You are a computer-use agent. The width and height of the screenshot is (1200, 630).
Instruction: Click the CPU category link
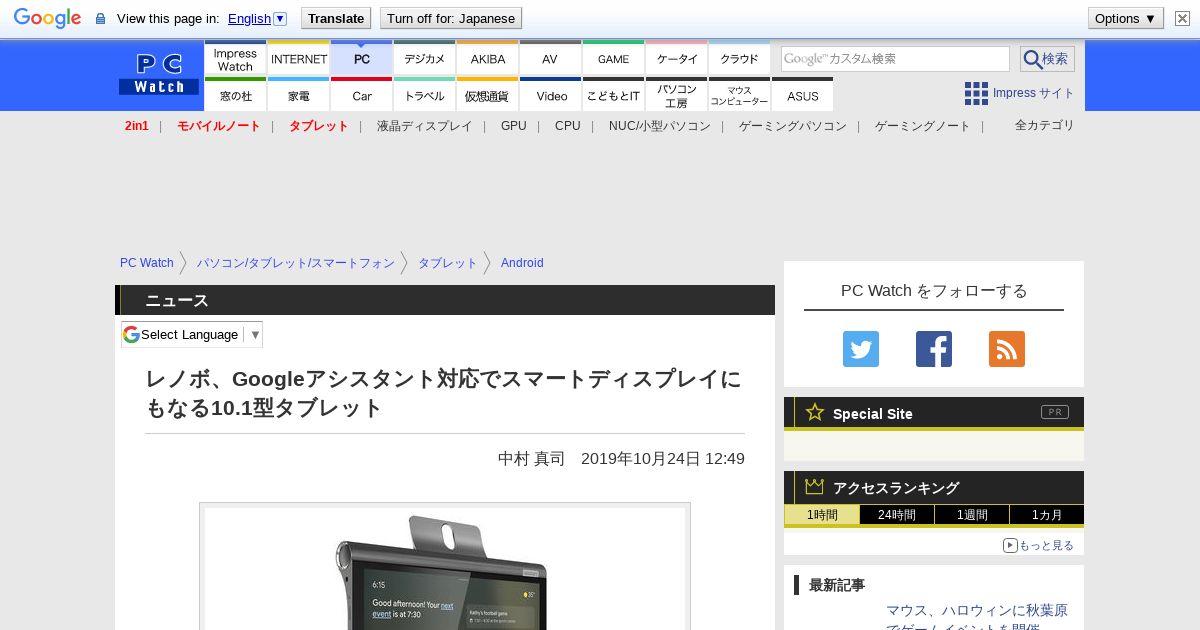pyautogui.click(x=568, y=126)
